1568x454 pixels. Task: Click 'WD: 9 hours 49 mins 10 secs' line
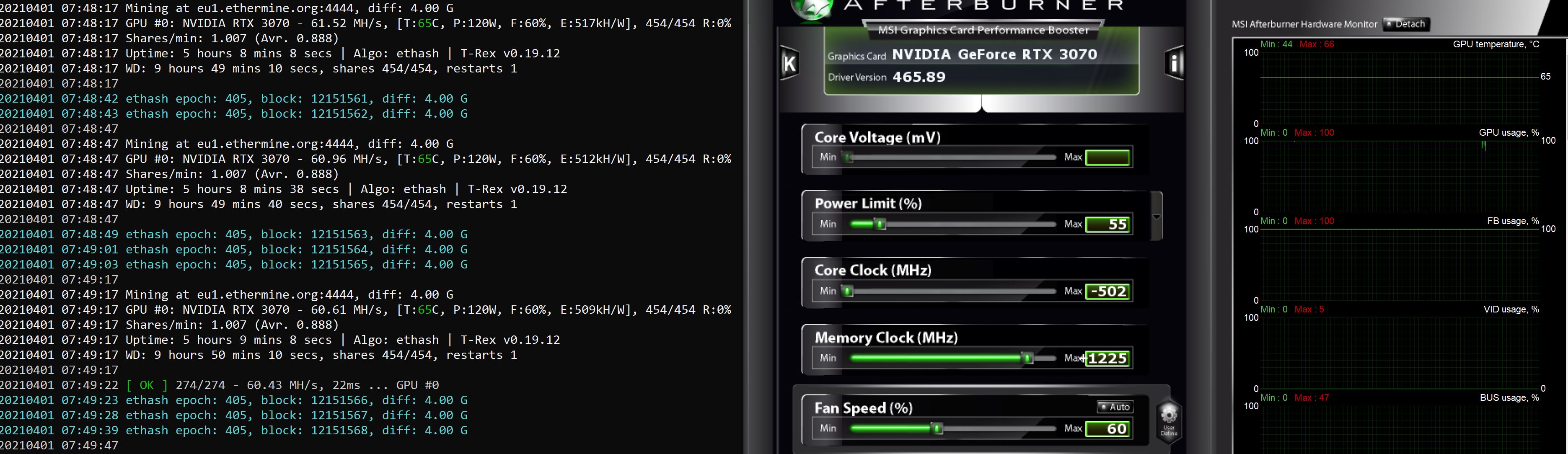tap(259, 69)
